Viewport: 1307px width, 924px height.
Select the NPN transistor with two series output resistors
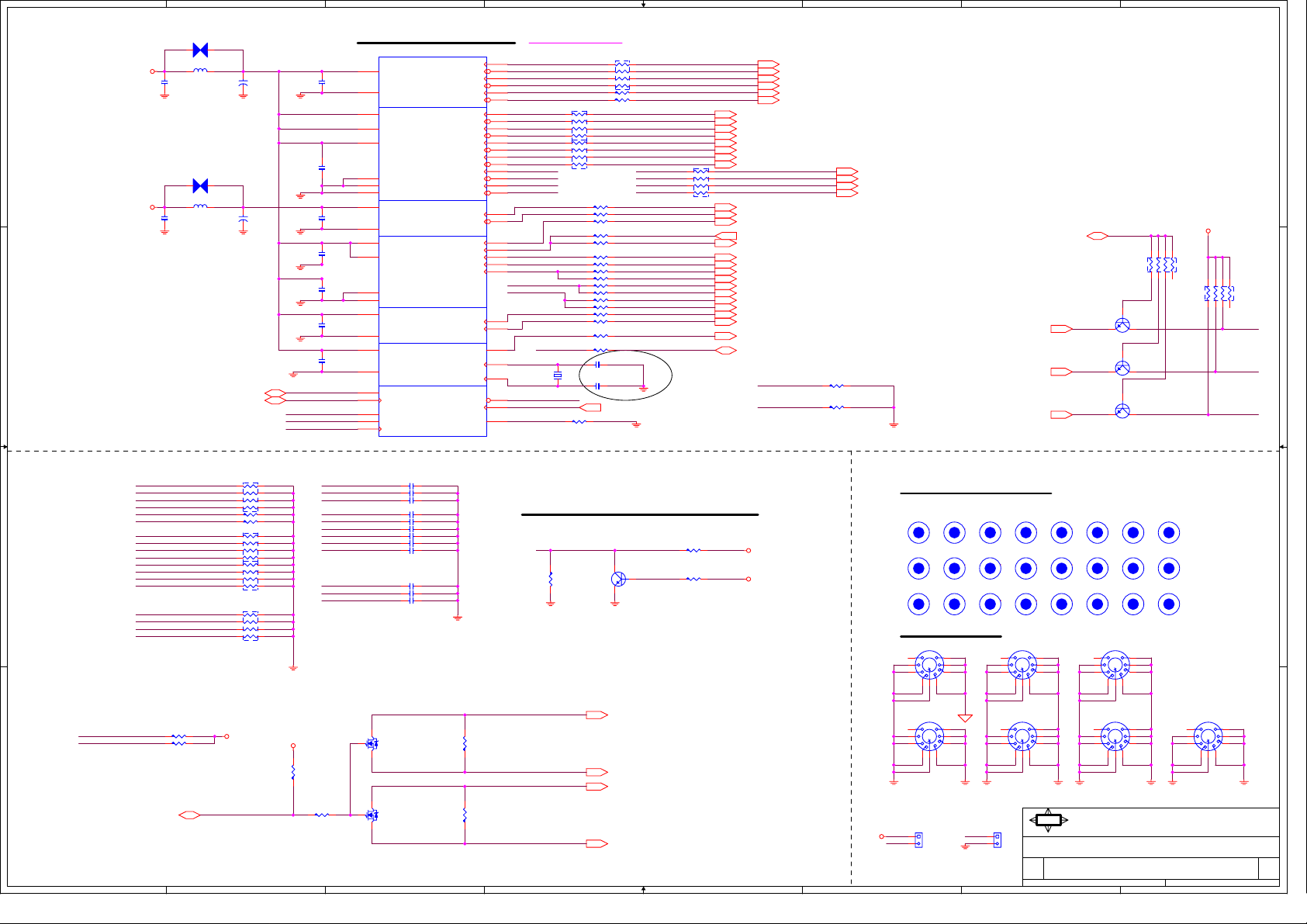tap(617, 579)
